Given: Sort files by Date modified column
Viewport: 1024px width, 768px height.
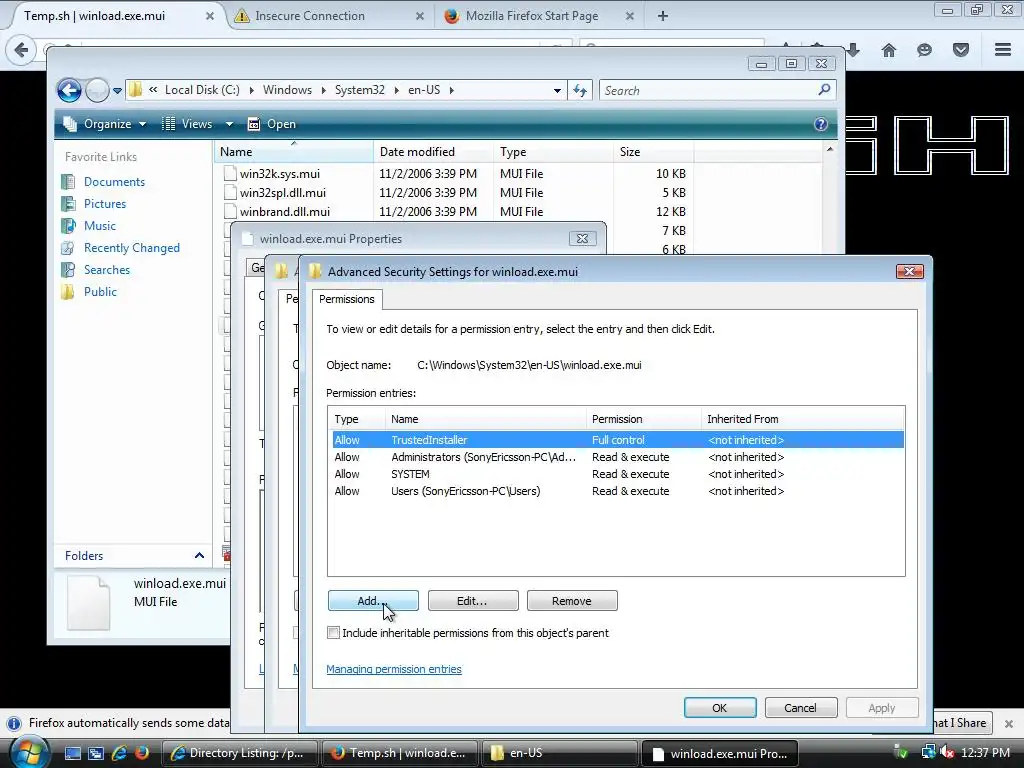Looking at the screenshot, I should tap(433, 152).
